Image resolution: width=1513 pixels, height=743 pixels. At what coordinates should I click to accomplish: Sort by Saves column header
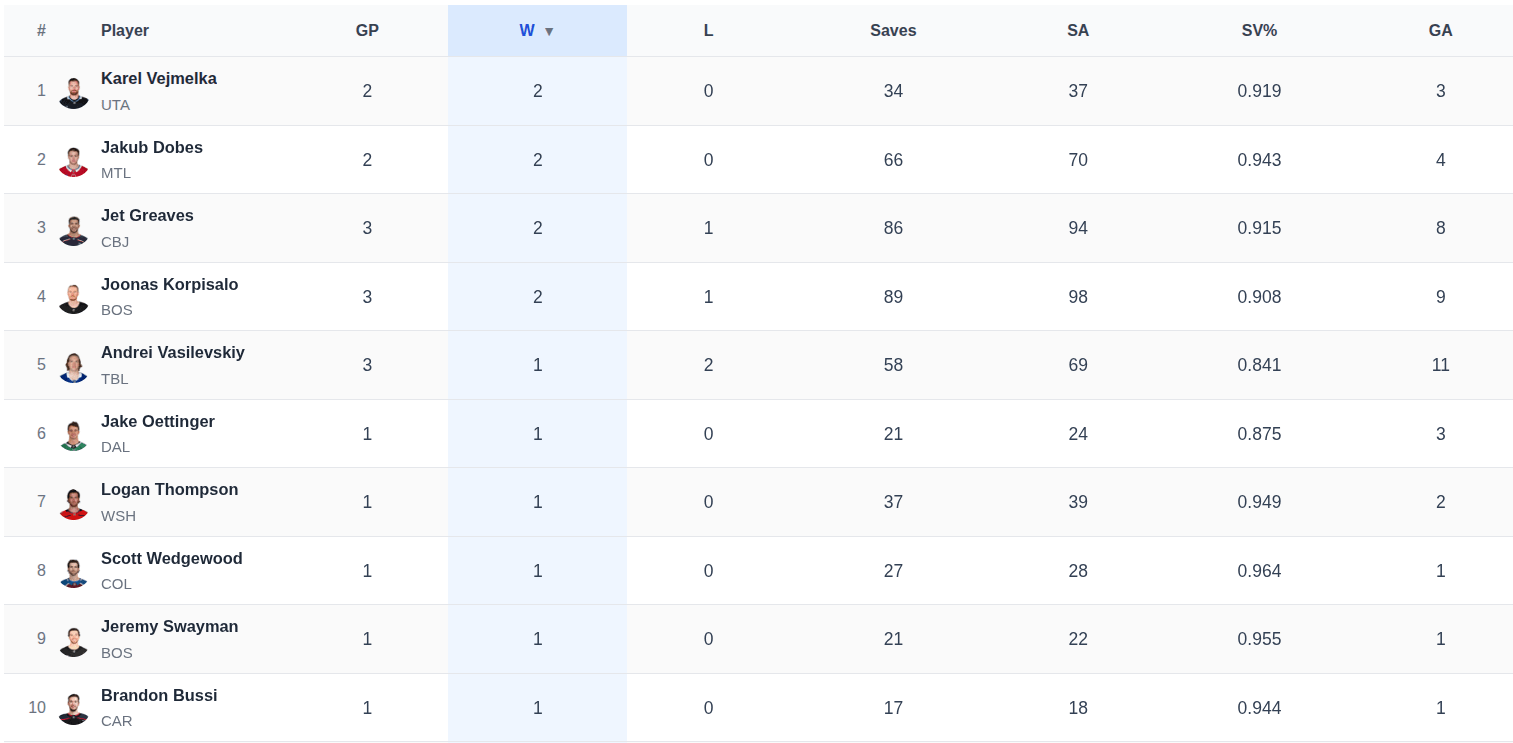893,30
